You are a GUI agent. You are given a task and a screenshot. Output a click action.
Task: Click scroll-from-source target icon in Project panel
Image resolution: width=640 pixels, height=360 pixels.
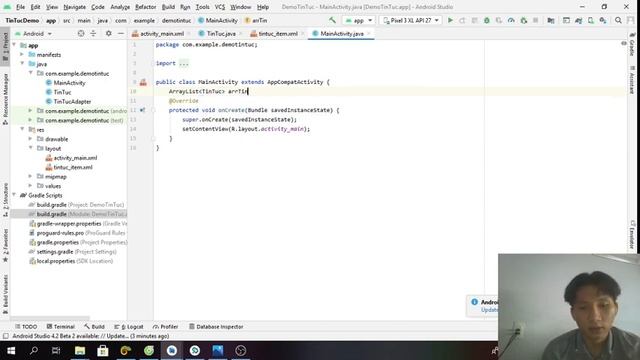(81, 33)
